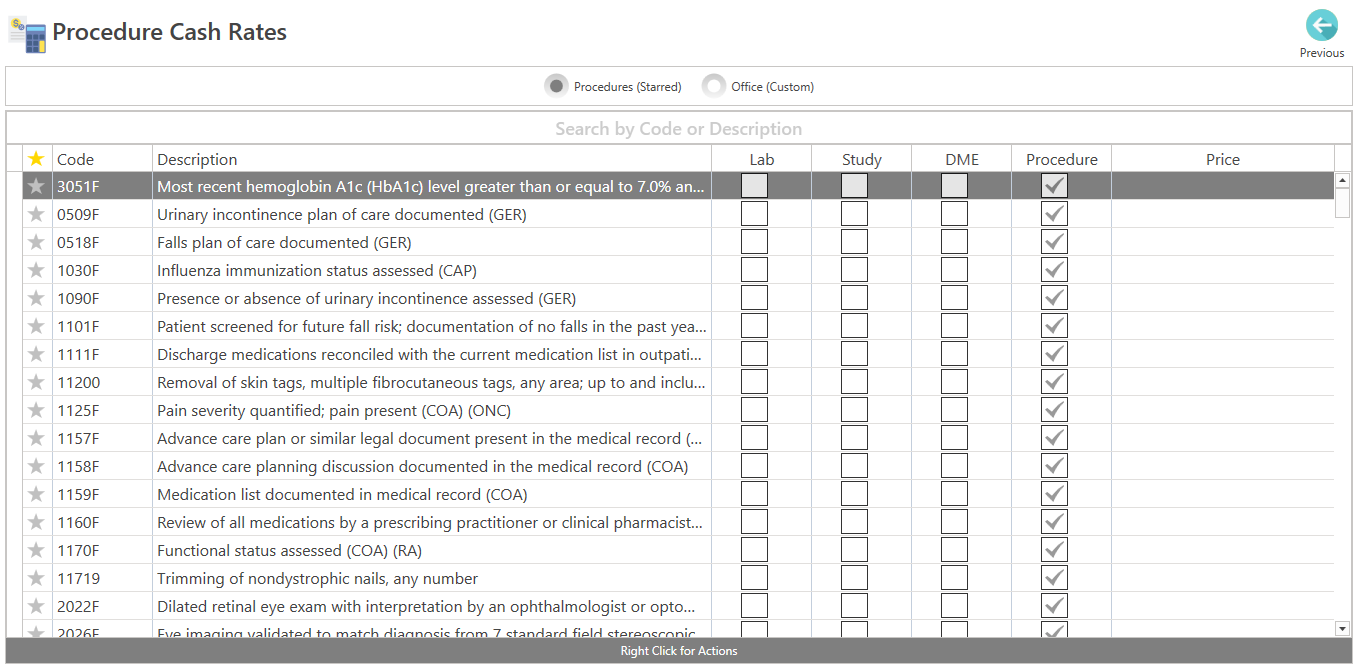Click the Right Click for Actions bar
1357x666 pixels.
pyautogui.click(x=678, y=651)
